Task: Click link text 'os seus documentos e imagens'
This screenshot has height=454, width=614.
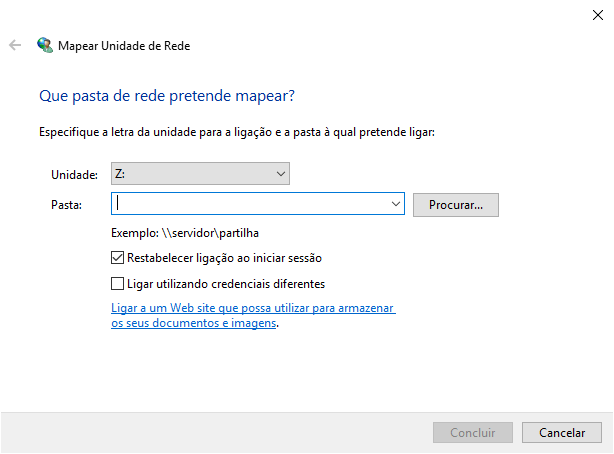Action: (x=193, y=323)
